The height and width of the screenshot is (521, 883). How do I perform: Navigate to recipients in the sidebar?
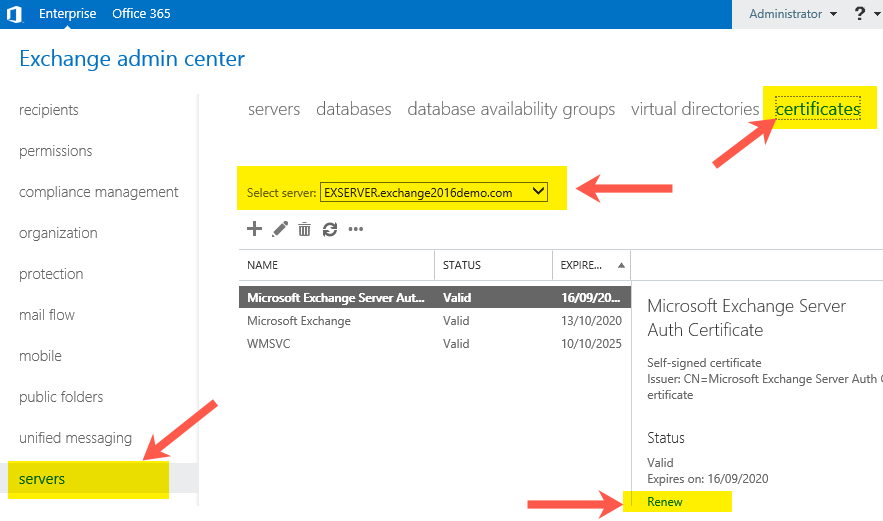tap(49, 110)
